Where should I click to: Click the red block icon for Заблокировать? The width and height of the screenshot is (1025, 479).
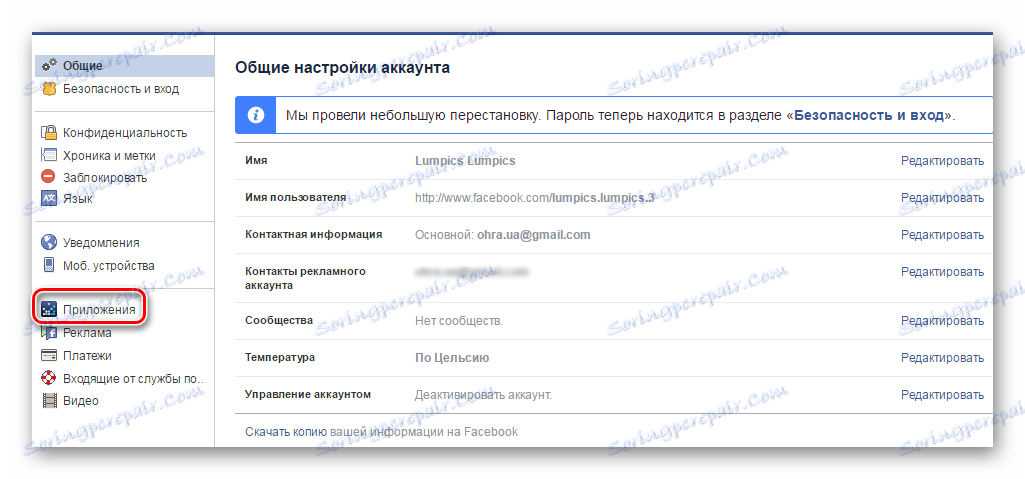click(x=49, y=177)
